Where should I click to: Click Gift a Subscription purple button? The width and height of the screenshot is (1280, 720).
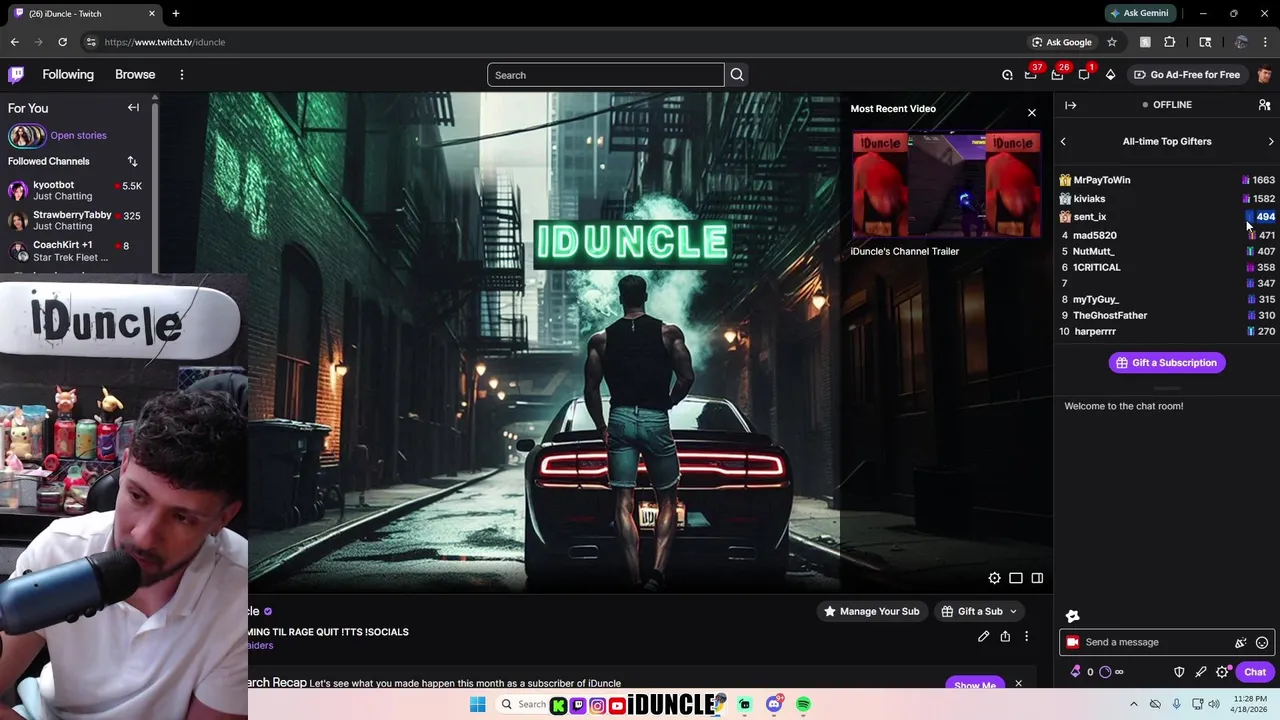[x=1167, y=363]
